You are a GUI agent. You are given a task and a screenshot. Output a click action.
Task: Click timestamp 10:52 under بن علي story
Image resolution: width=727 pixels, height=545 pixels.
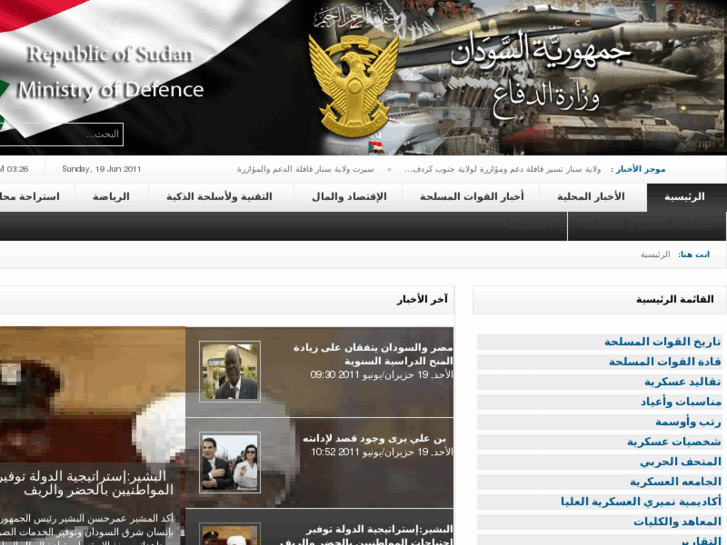(x=381, y=452)
